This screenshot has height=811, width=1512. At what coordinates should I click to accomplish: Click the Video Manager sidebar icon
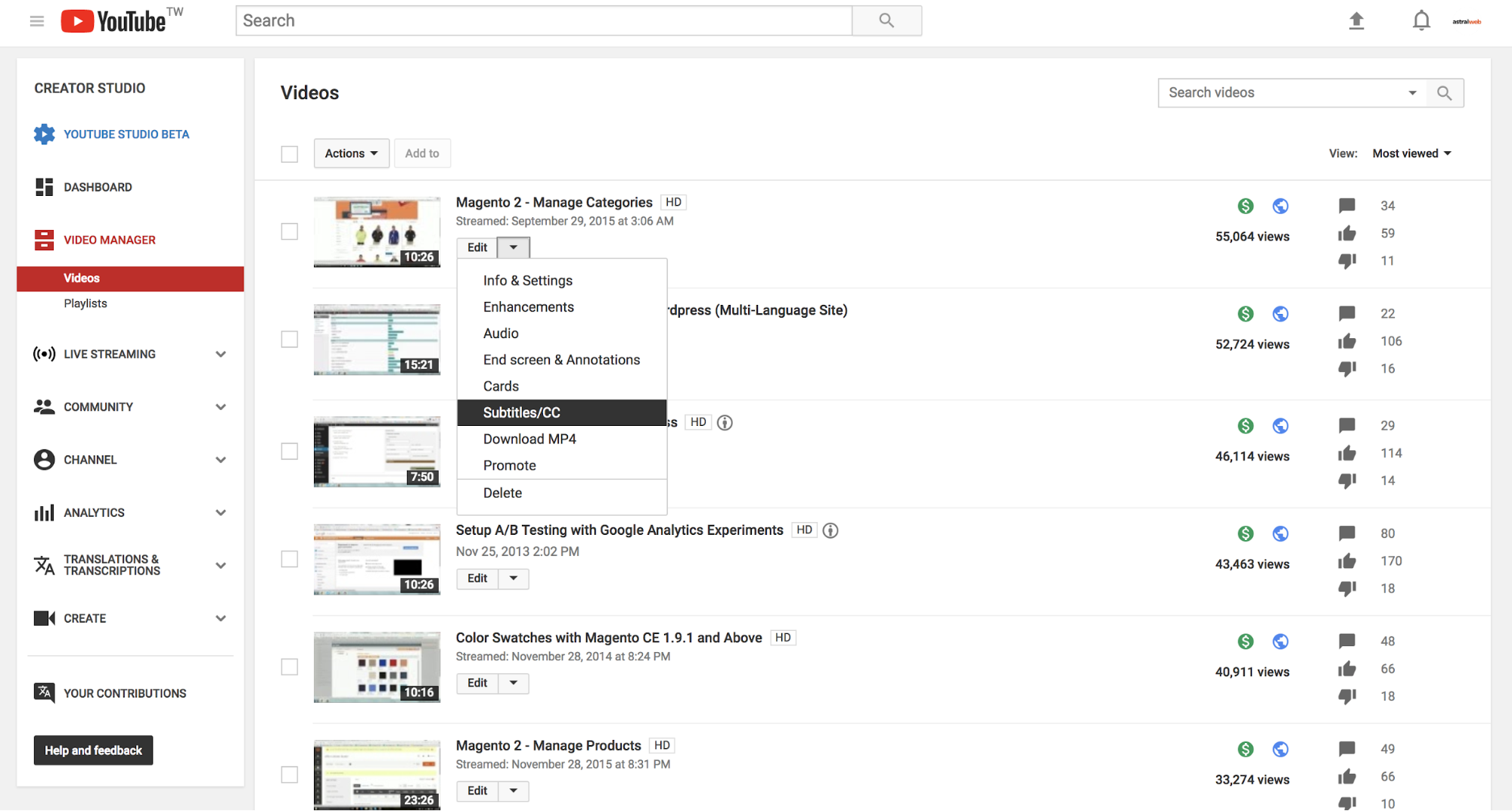click(x=44, y=240)
